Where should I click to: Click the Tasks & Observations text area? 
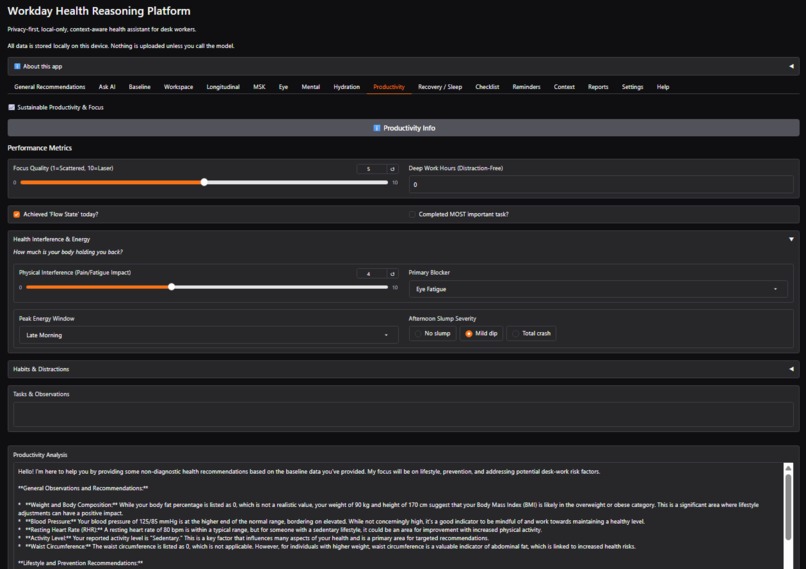tap(403, 414)
